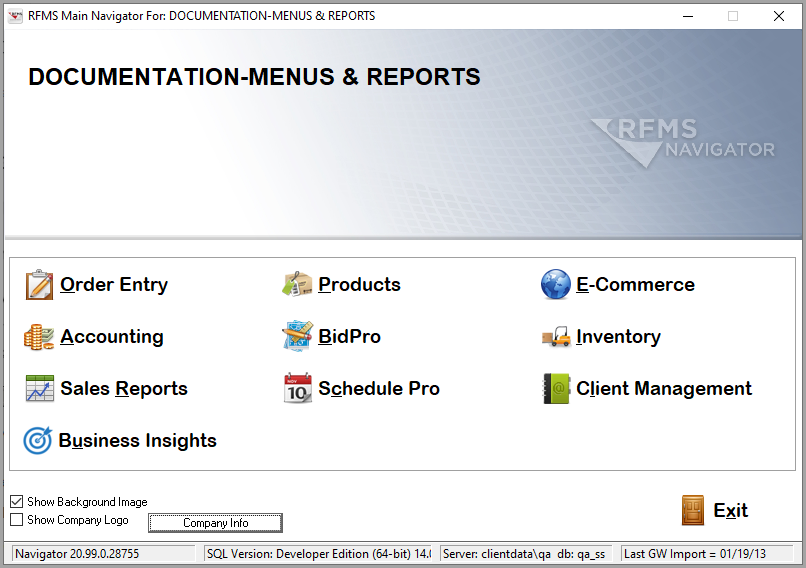Launch BidPro via its text label
The image size is (806, 568).
point(350,336)
